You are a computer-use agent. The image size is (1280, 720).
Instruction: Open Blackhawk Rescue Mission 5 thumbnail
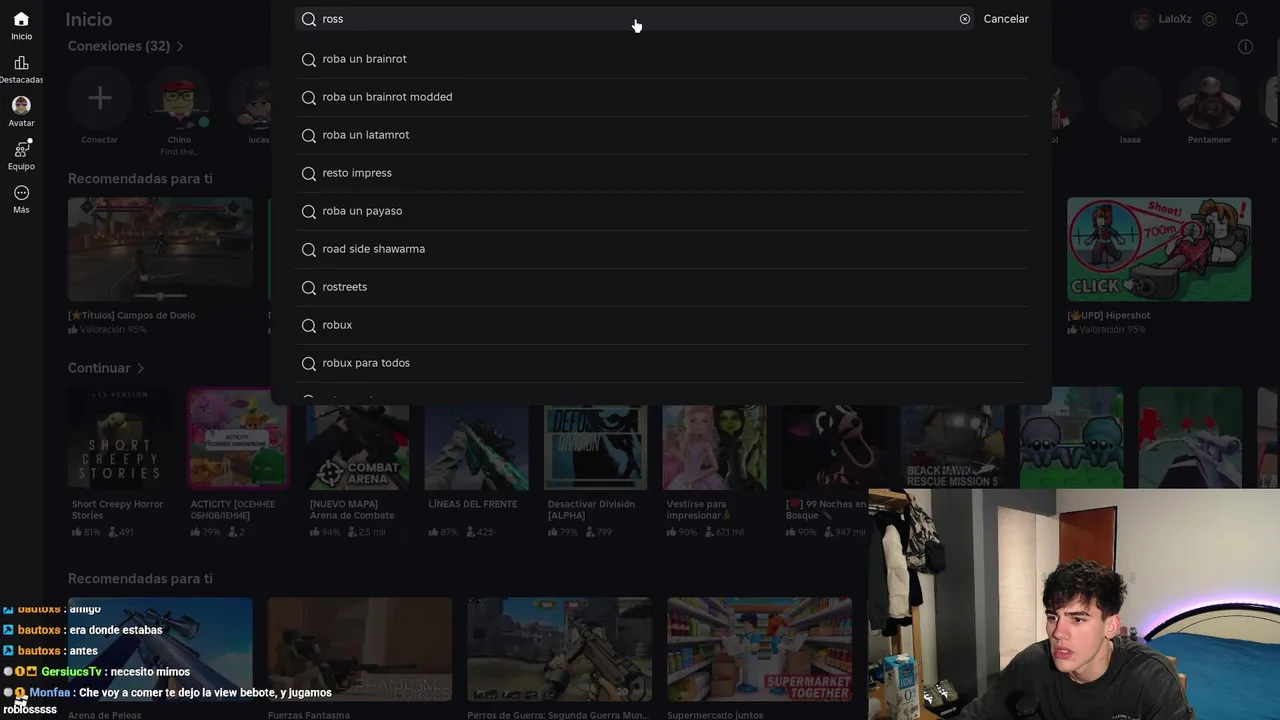pyautogui.click(x=952, y=439)
